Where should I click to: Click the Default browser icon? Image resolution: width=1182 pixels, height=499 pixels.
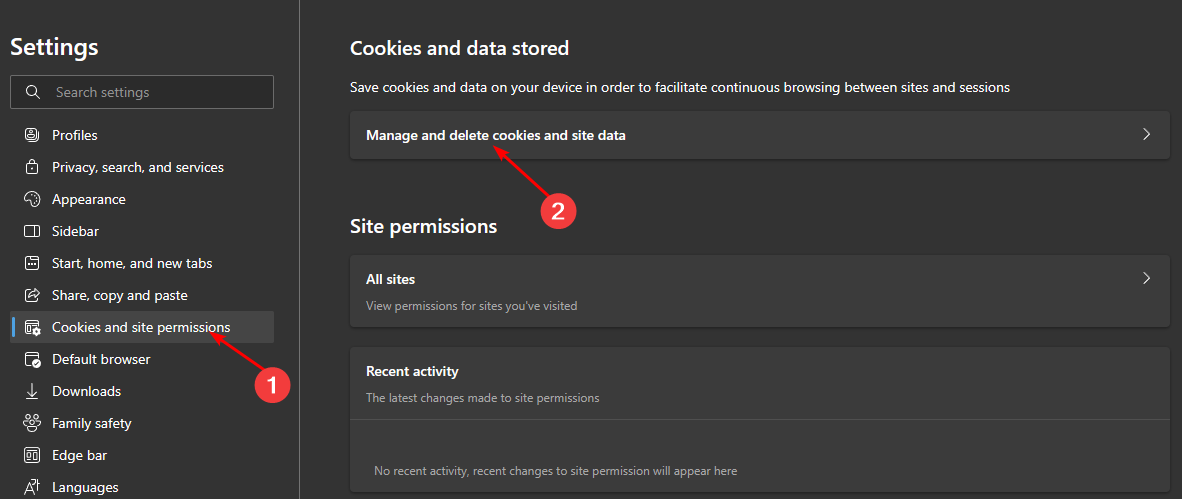click(32, 359)
